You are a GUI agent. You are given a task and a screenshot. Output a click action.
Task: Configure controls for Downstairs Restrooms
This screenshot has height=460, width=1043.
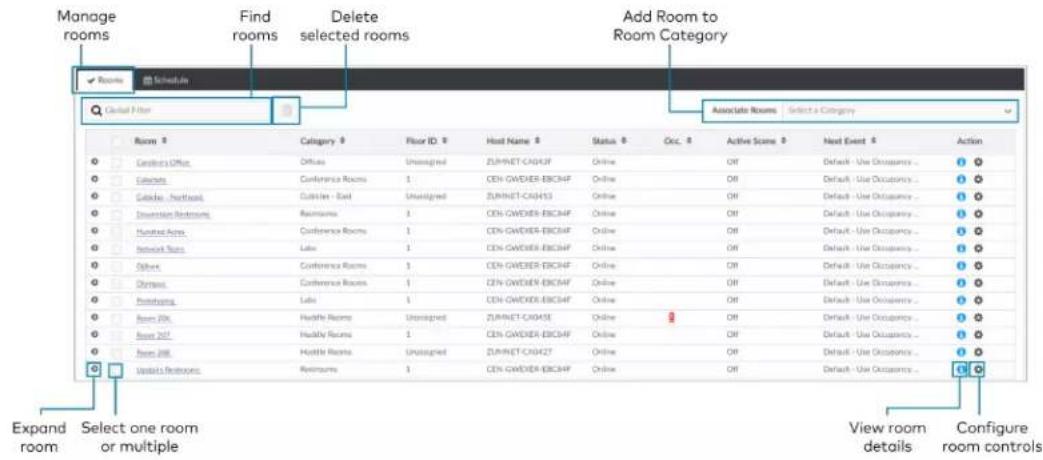[x=978, y=214]
